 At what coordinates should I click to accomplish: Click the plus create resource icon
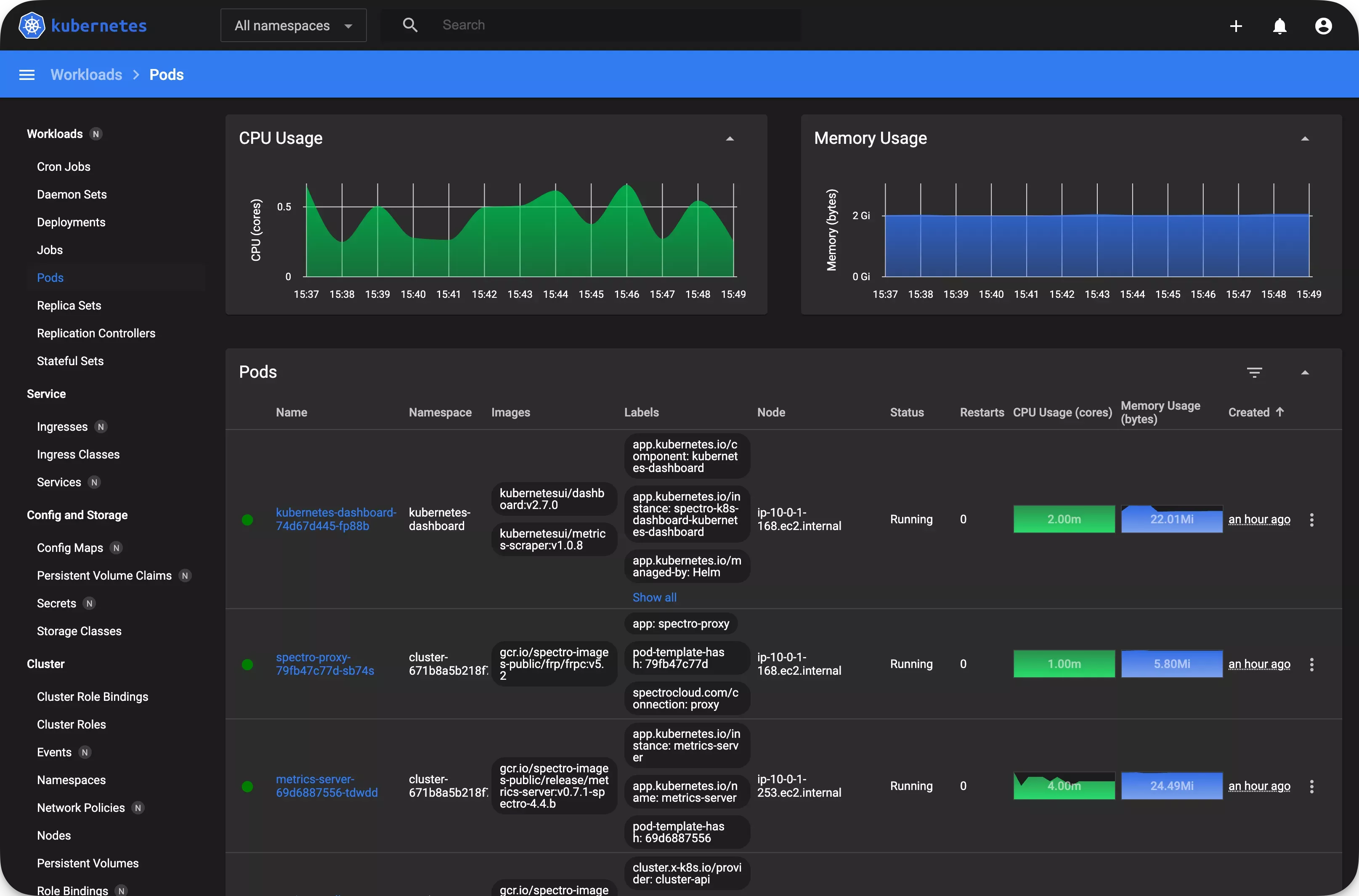point(1236,26)
